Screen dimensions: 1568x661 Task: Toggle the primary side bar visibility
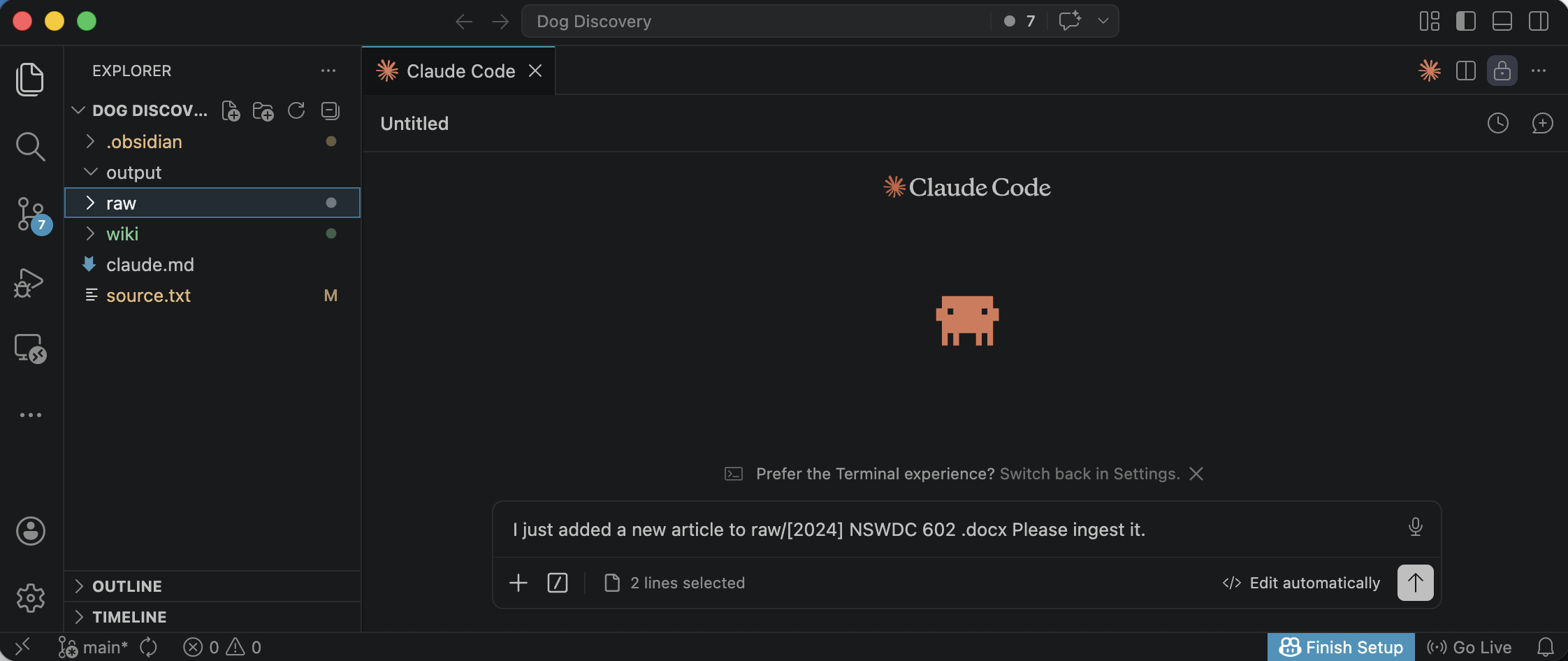coord(1466,21)
